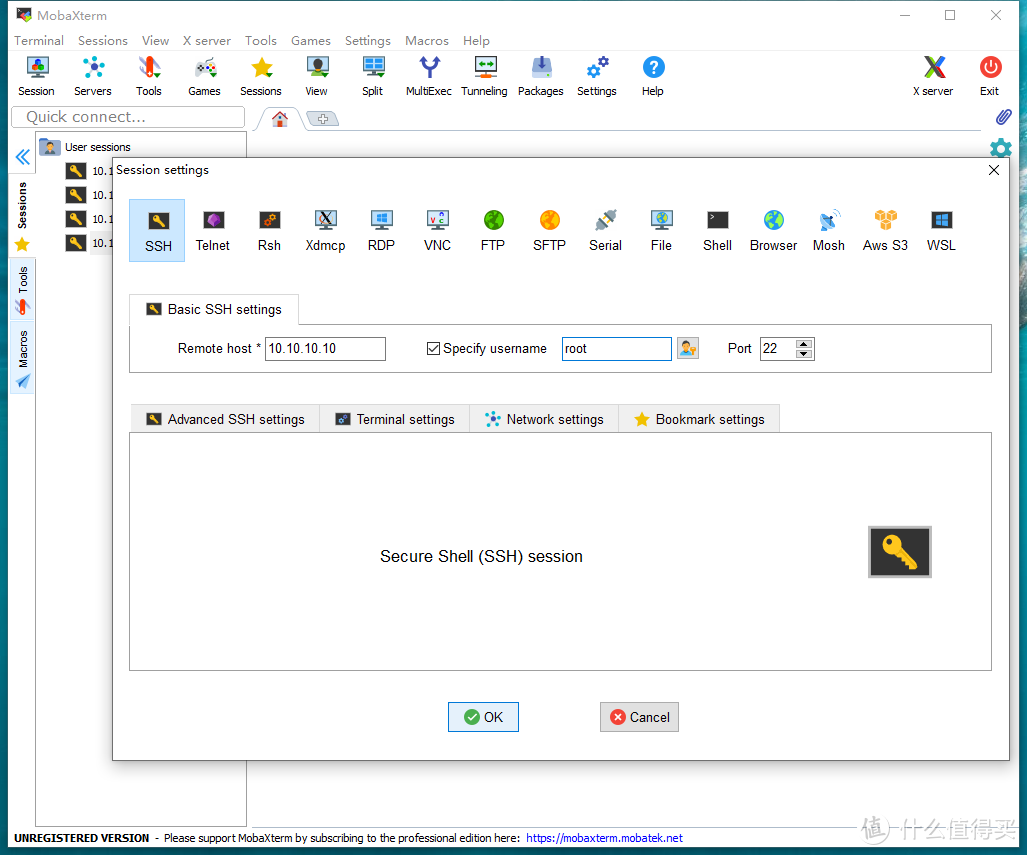
Task: Open the Packages toolbar icon
Action: 541,76
